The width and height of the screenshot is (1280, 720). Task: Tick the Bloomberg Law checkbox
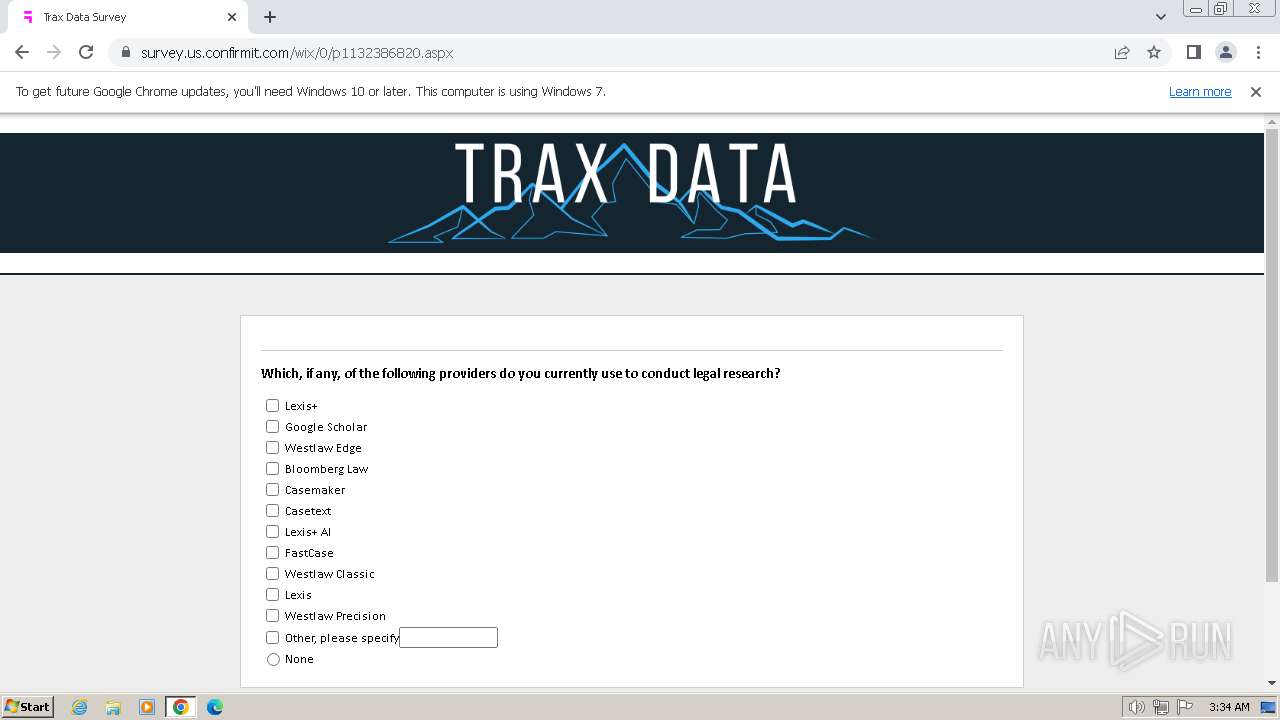272,468
